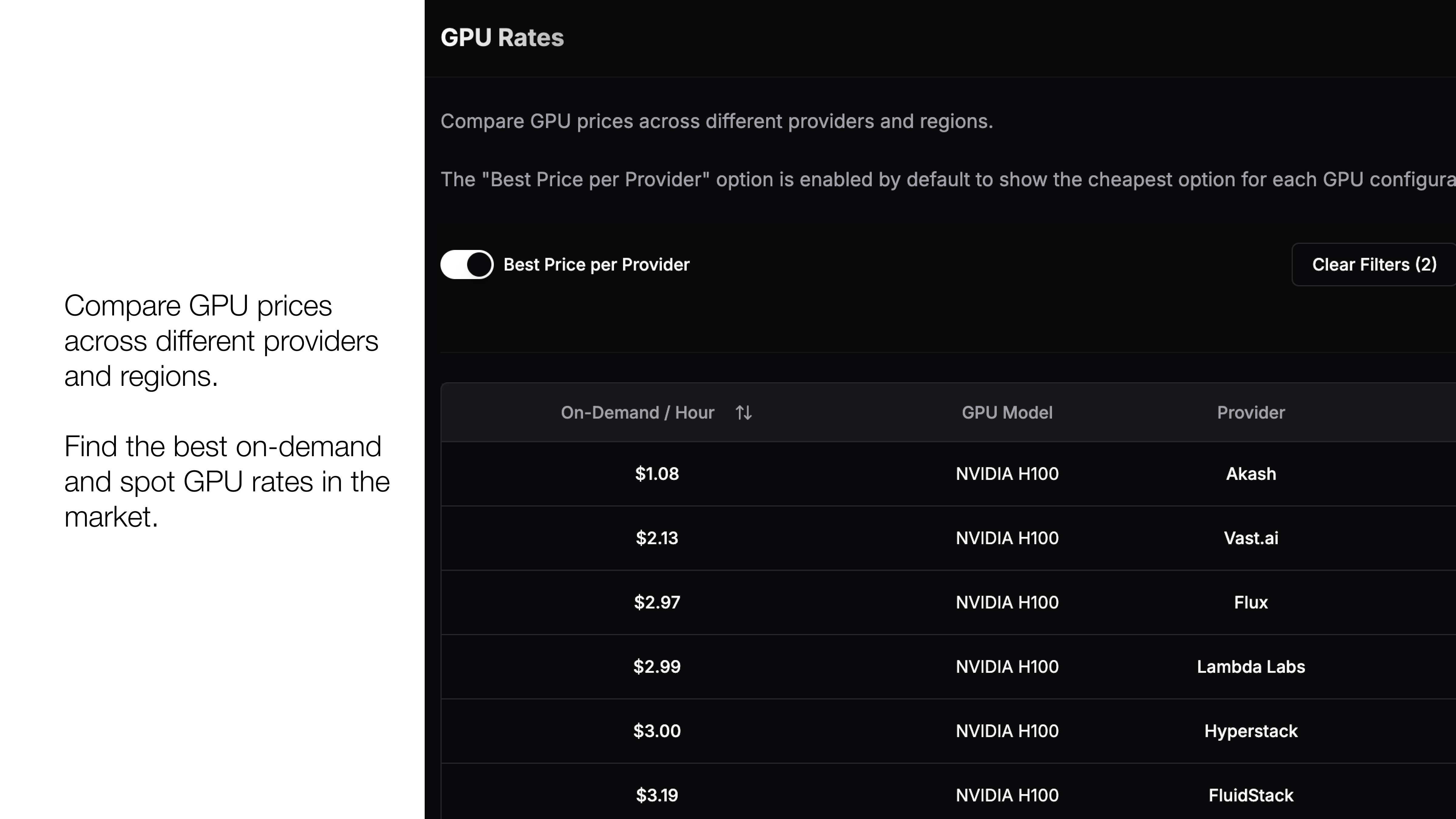Image resolution: width=1456 pixels, height=819 pixels.
Task: Select the Lambda Labs row
Action: [1250, 667]
